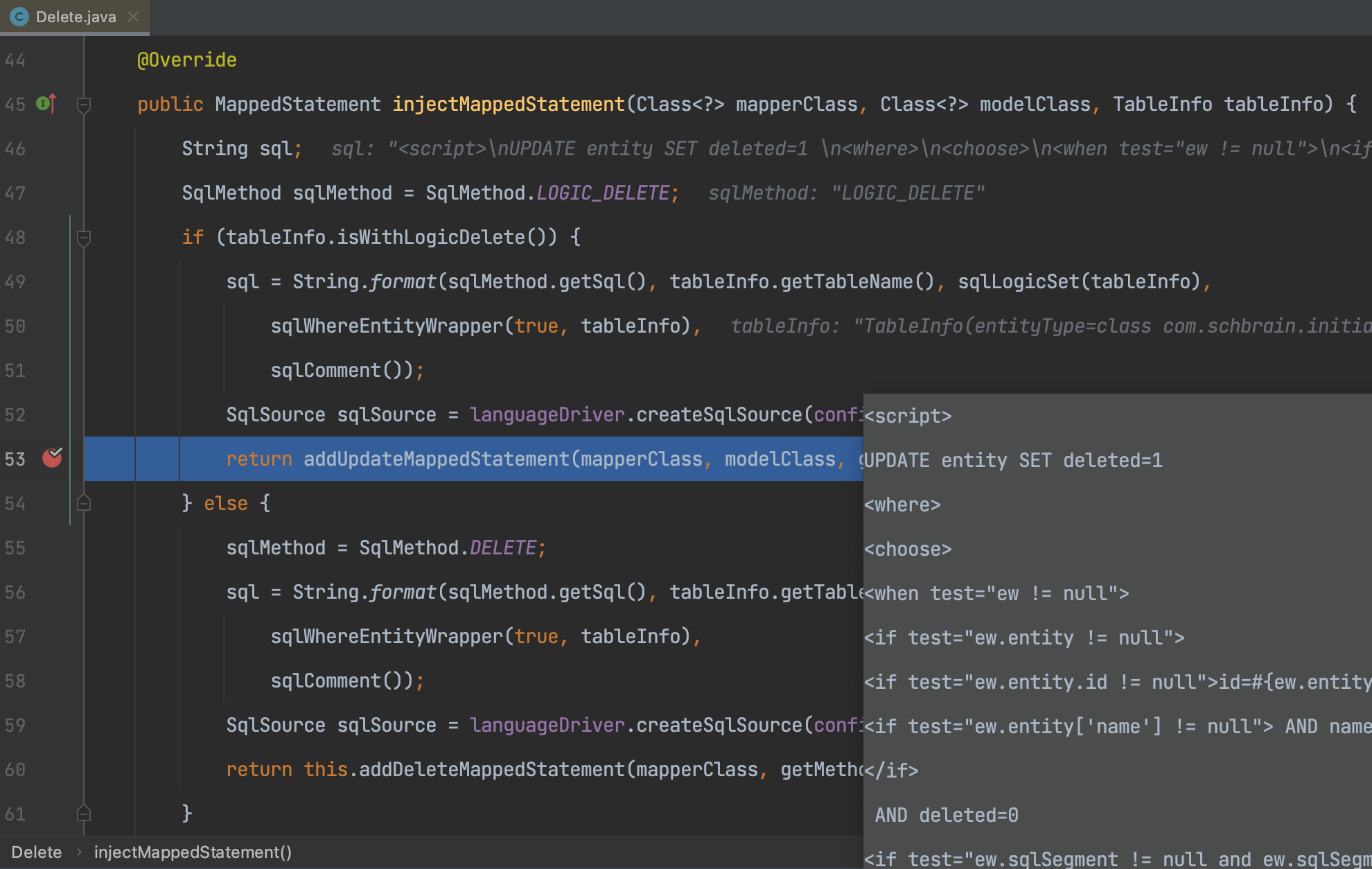Click the @Override annotation

[x=187, y=60]
